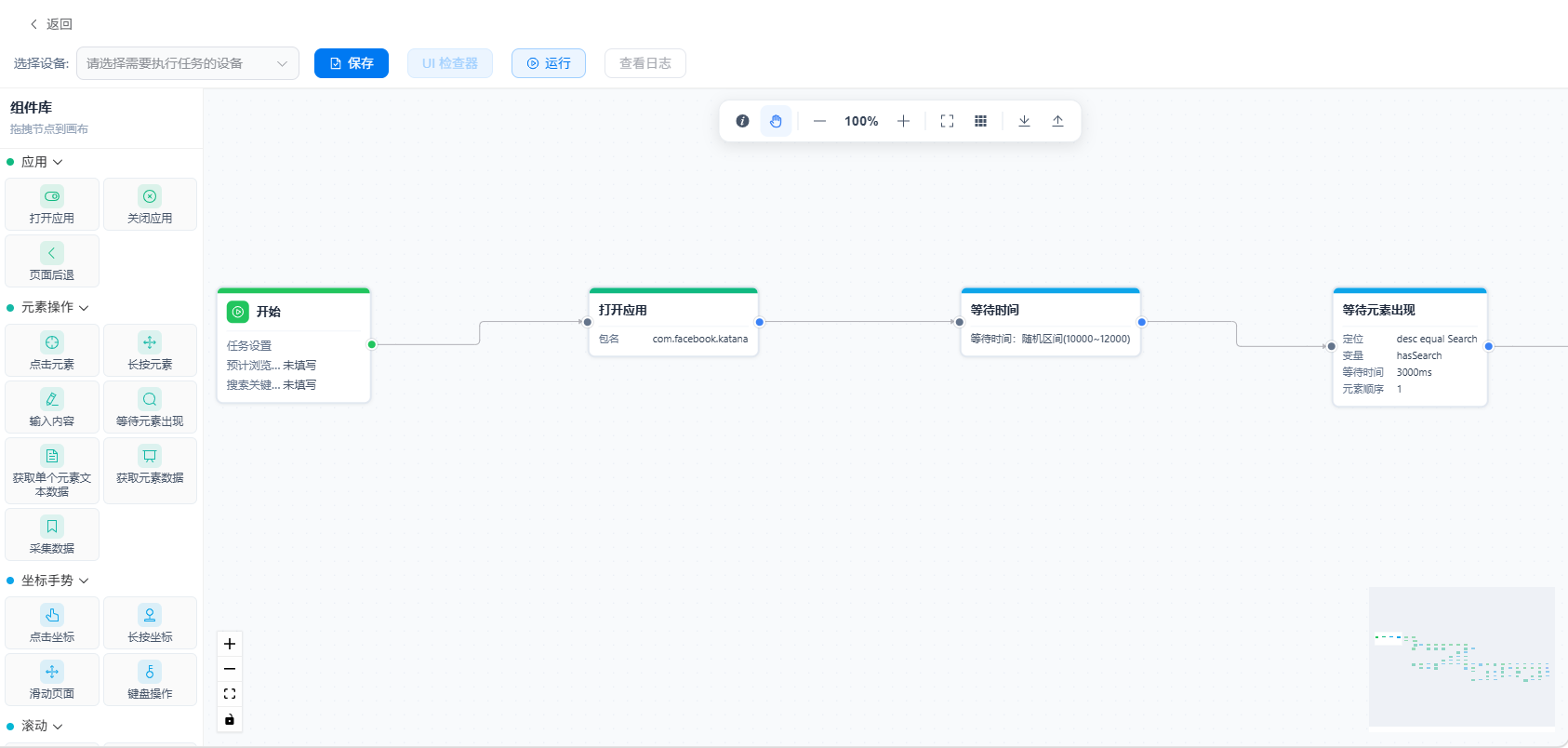This screenshot has height=748, width=1568.
Task: Select the 输入内容 component
Action: 52,407
